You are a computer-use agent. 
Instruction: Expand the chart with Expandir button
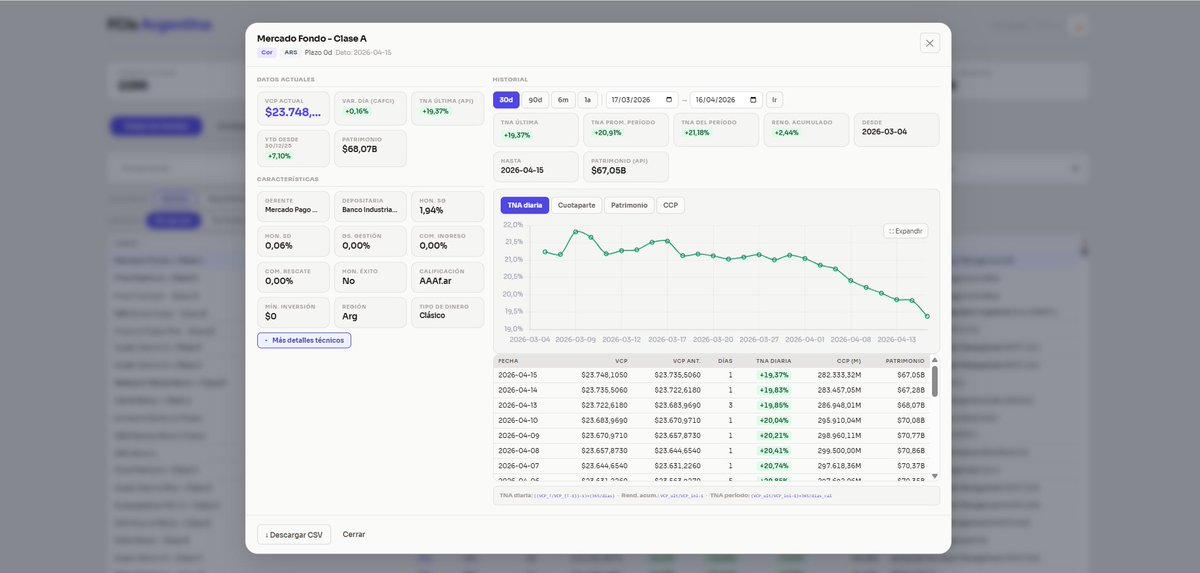click(x=905, y=231)
